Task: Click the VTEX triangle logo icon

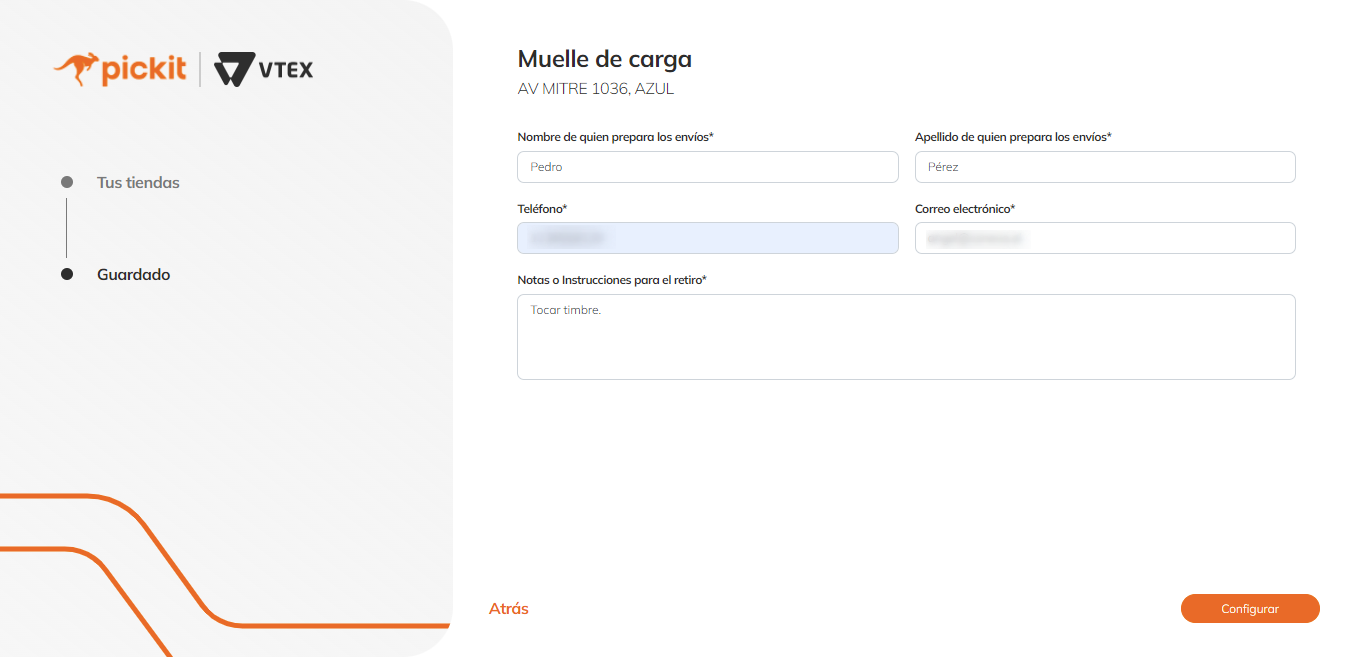Action: coord(234,70)
